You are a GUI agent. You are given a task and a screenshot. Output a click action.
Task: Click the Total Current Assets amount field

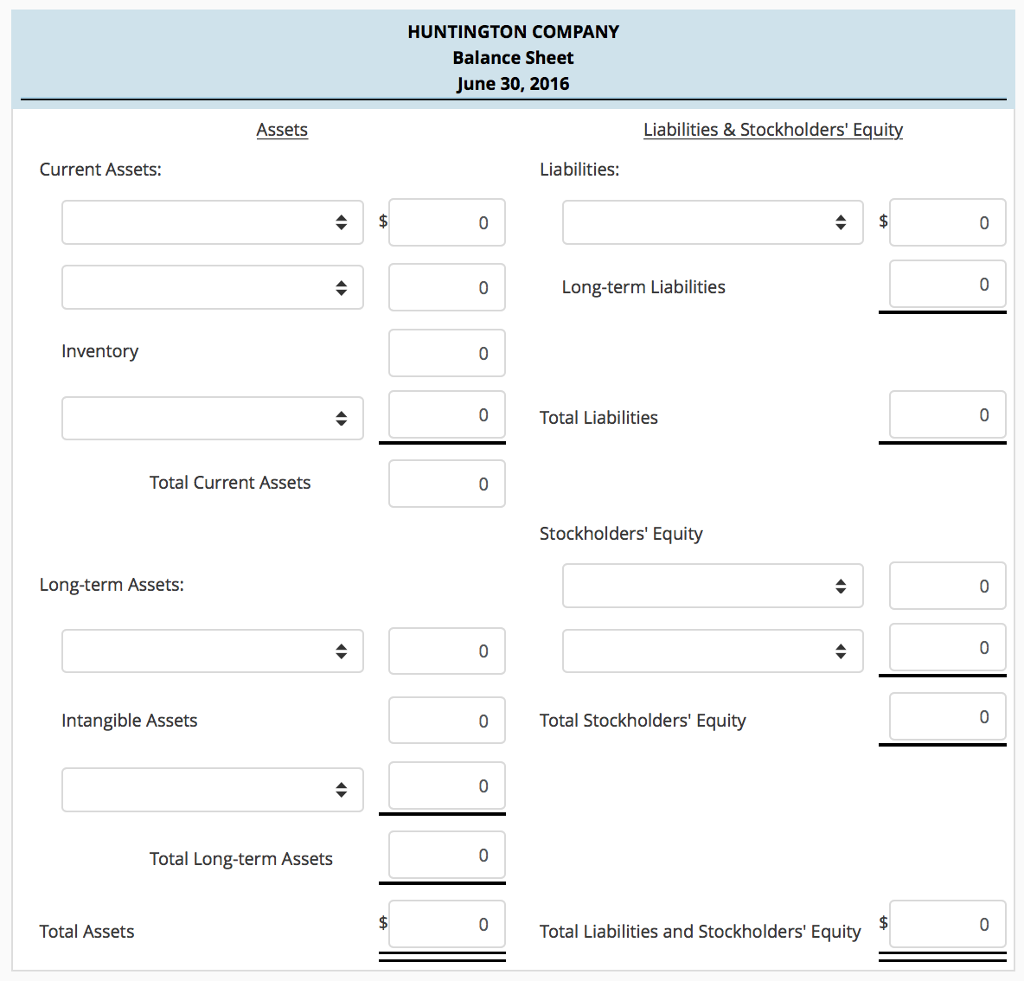click(x=446, y=483)
